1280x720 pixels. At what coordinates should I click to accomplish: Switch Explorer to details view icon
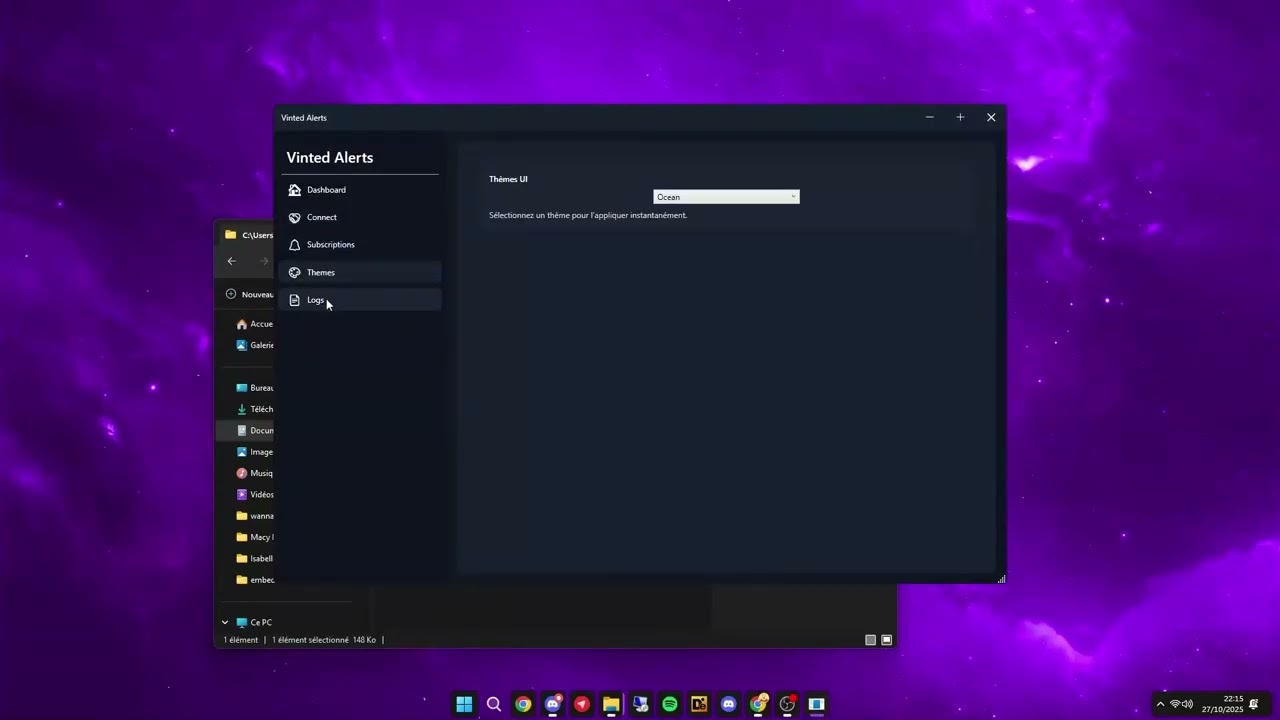870,640
